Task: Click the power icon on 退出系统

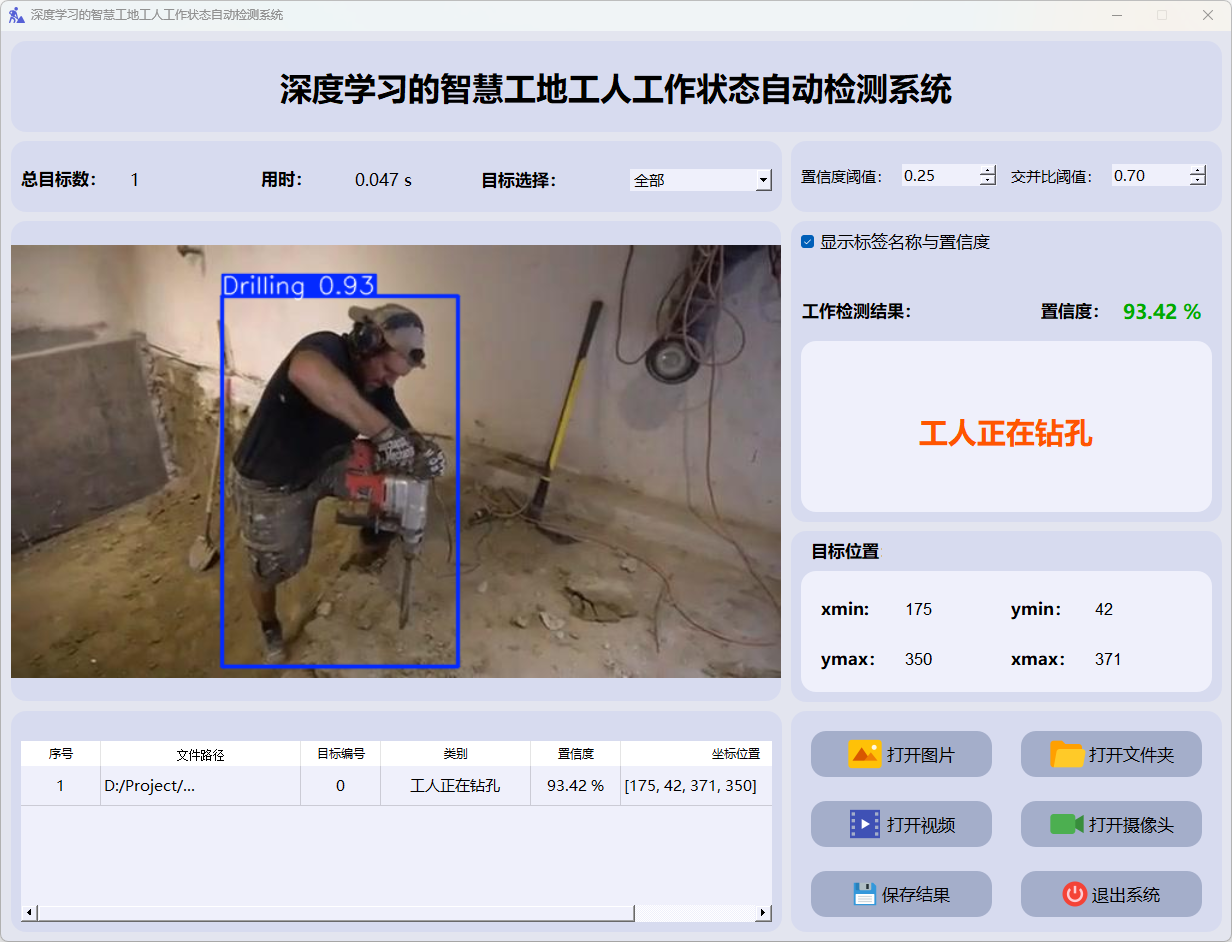Action: coord(1074,894)
